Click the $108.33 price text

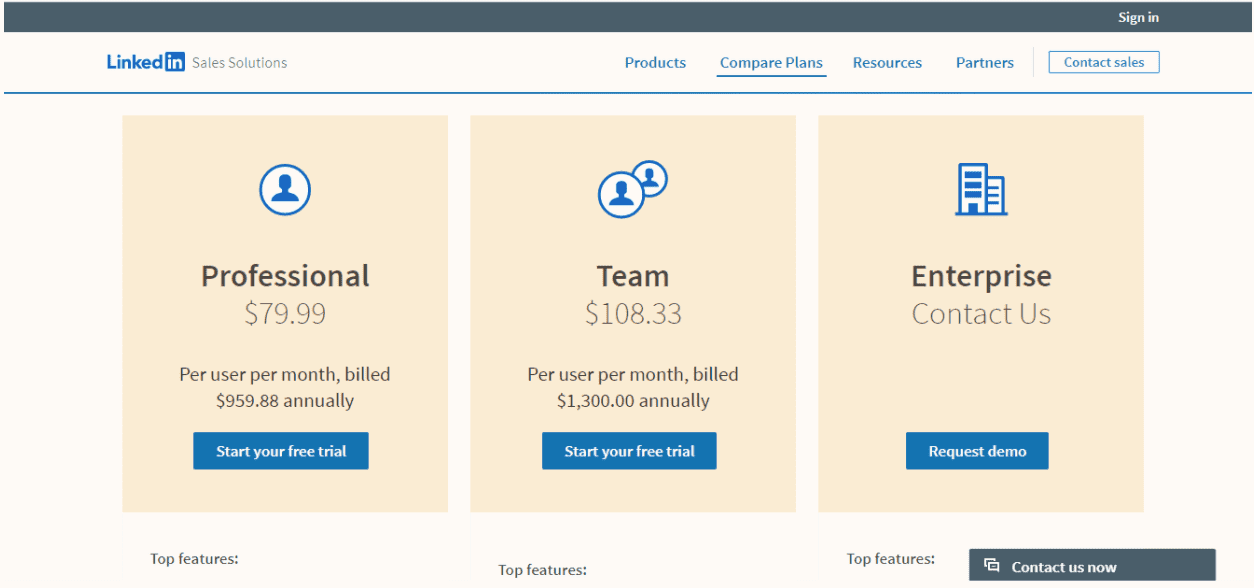[633, 314]
